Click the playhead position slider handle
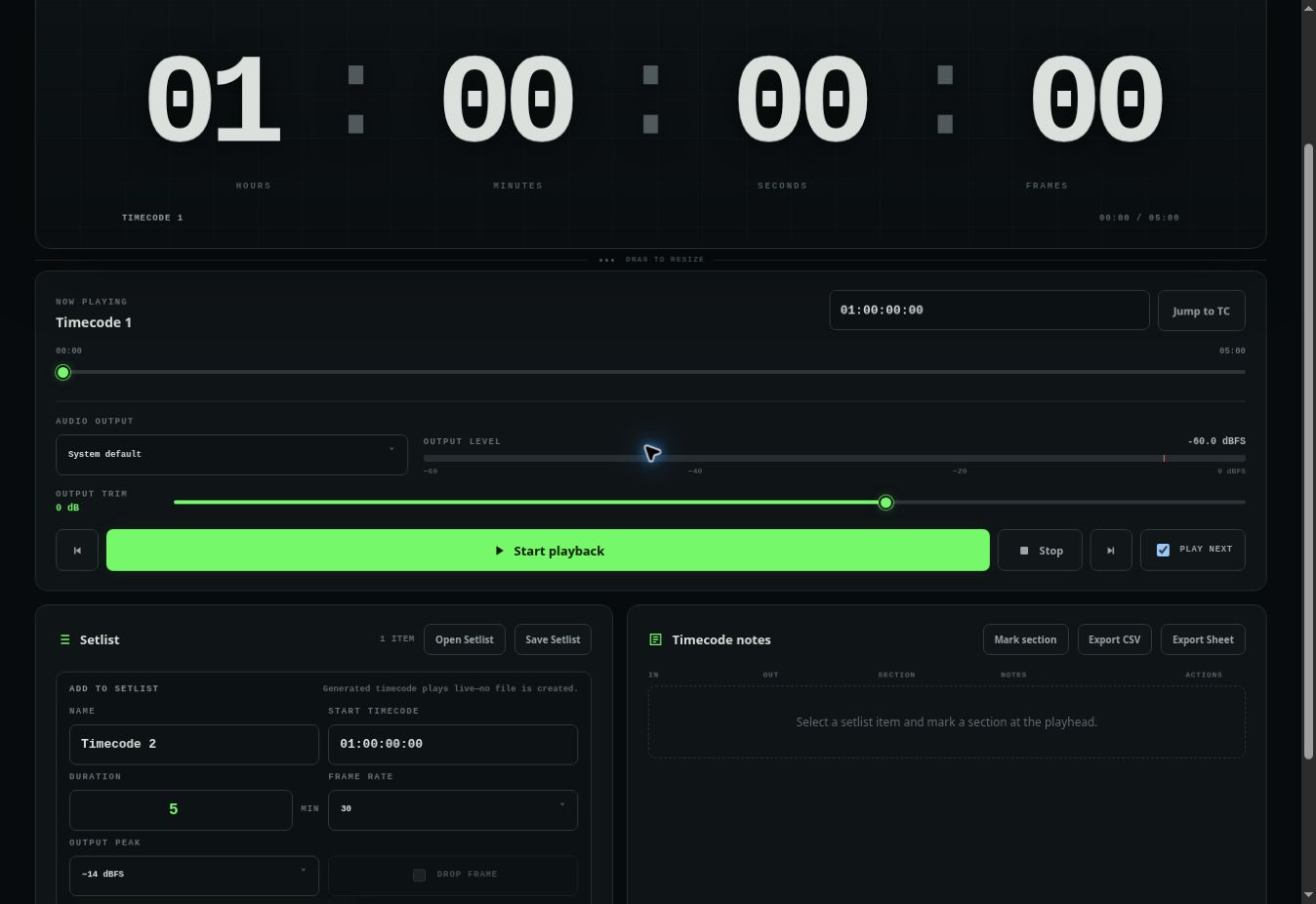Screen dimensions: 1316x904 coord(63,372)
